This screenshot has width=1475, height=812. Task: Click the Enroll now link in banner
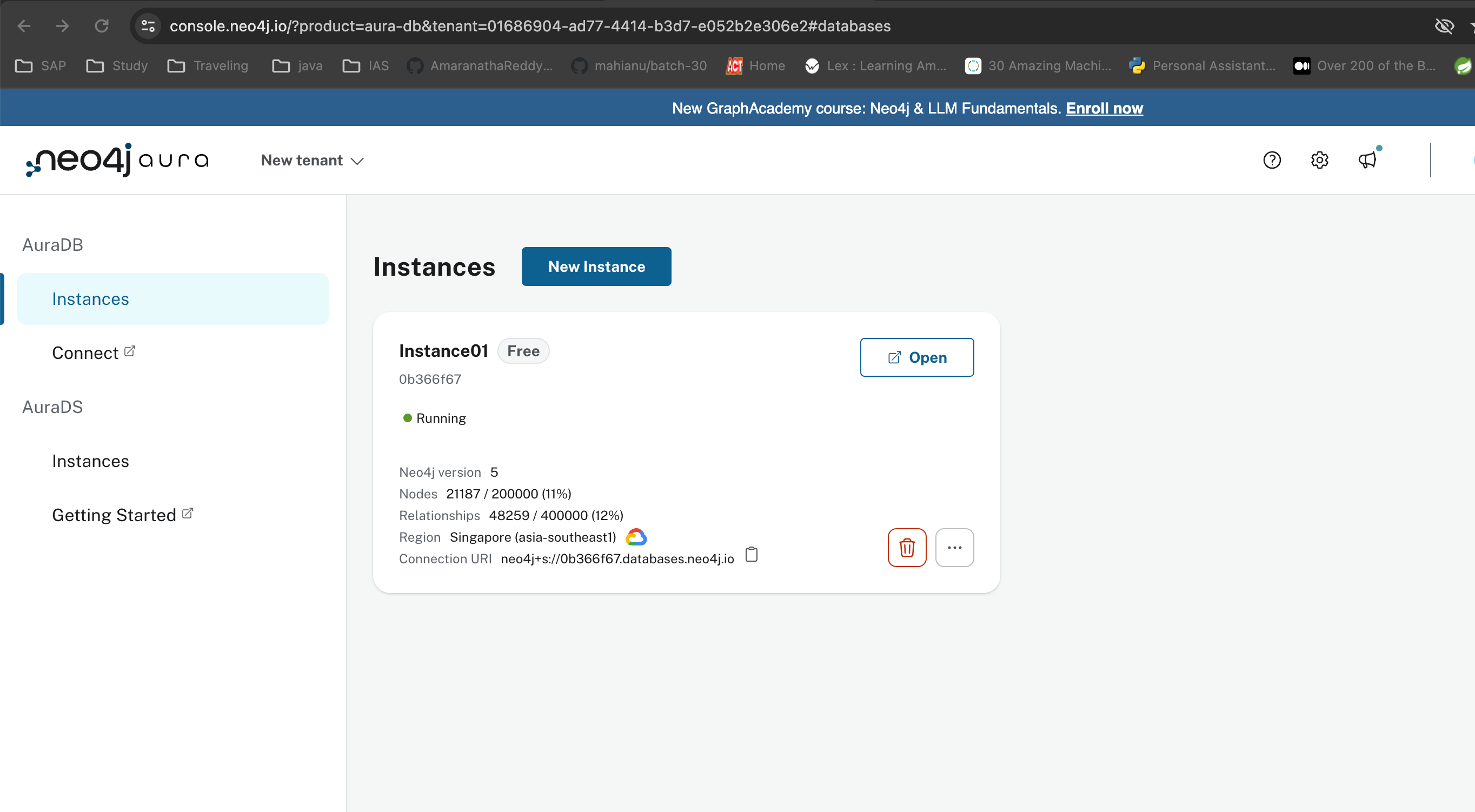tap(1104, 108)
